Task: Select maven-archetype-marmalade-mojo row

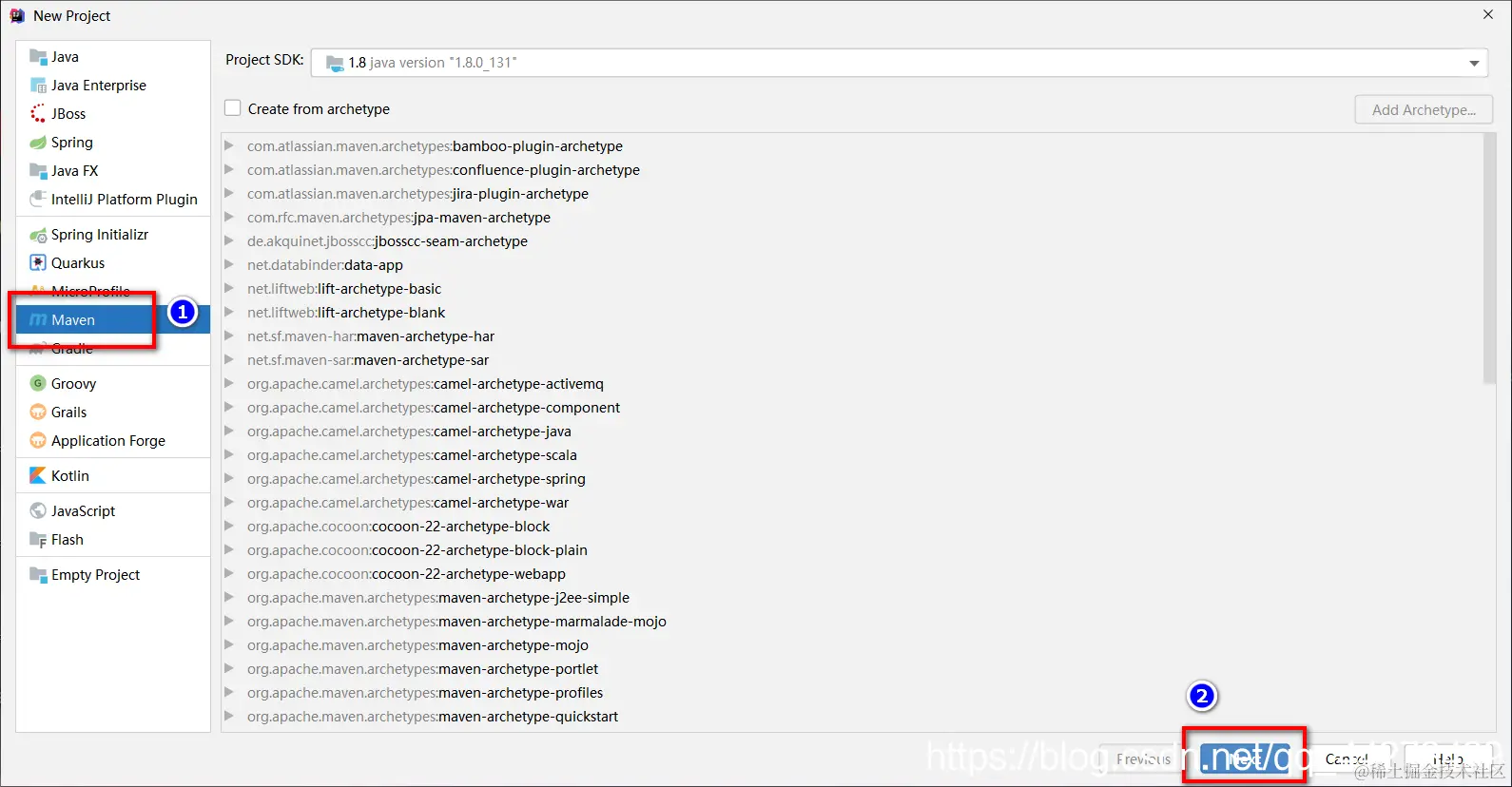Action: 852,622
